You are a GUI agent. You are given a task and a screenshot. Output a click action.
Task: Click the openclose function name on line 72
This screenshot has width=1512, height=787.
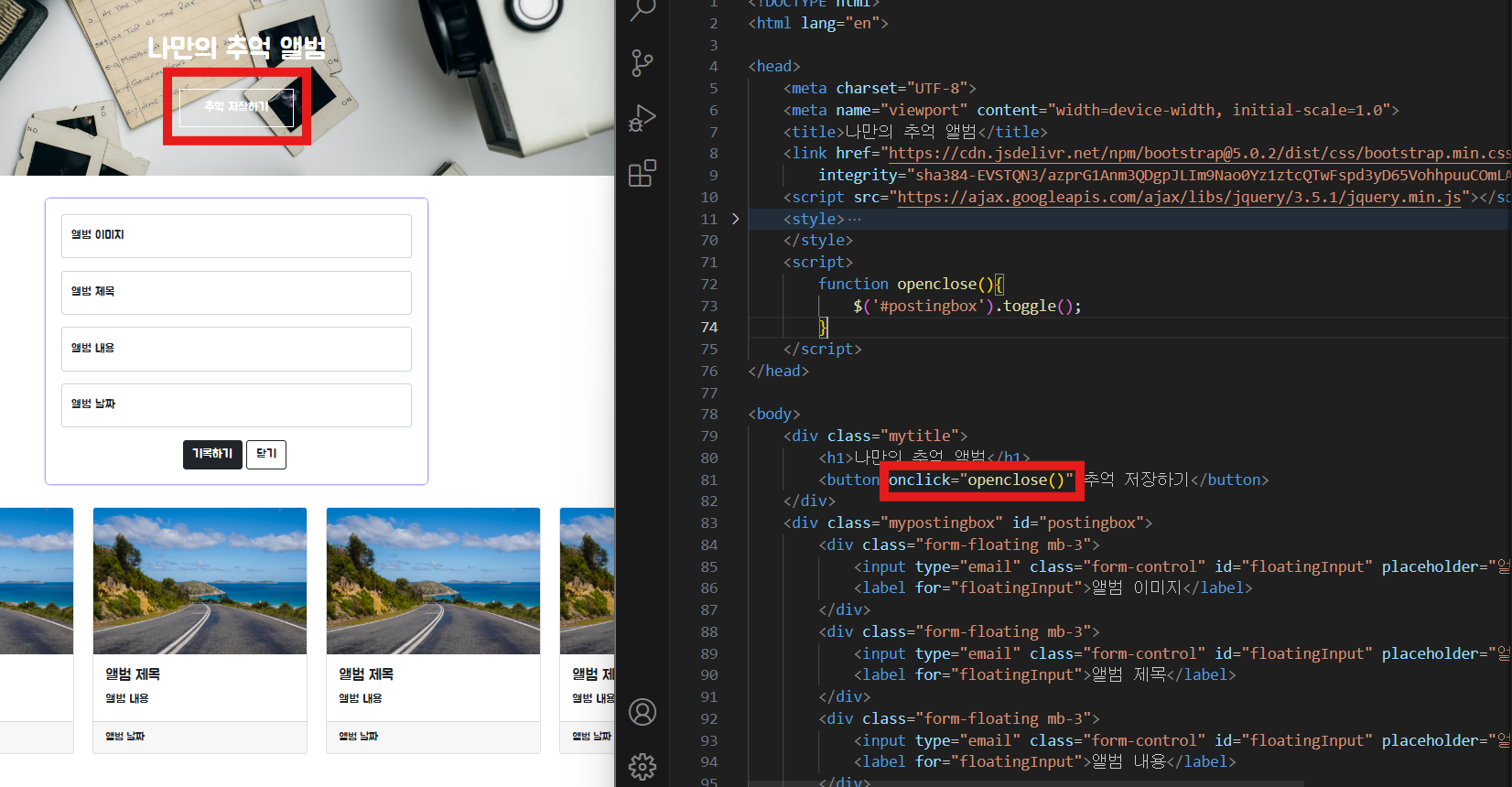[x=936, y=284]
